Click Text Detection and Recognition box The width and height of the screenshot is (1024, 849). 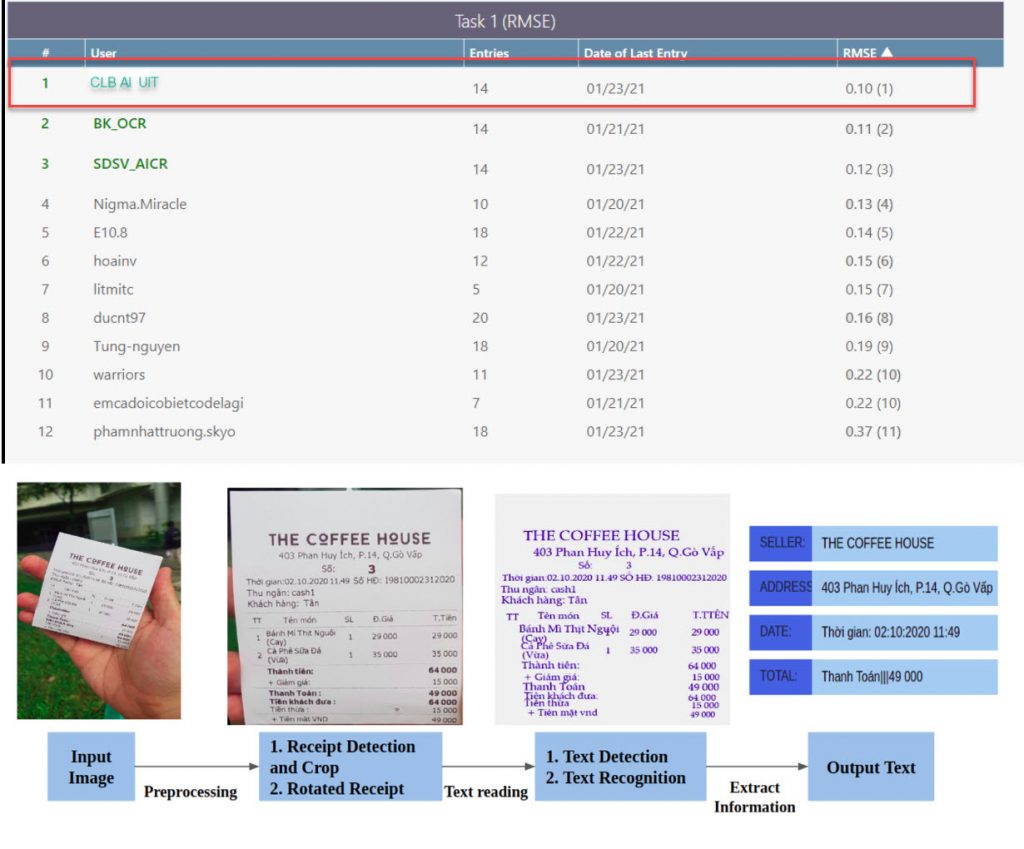620,767
